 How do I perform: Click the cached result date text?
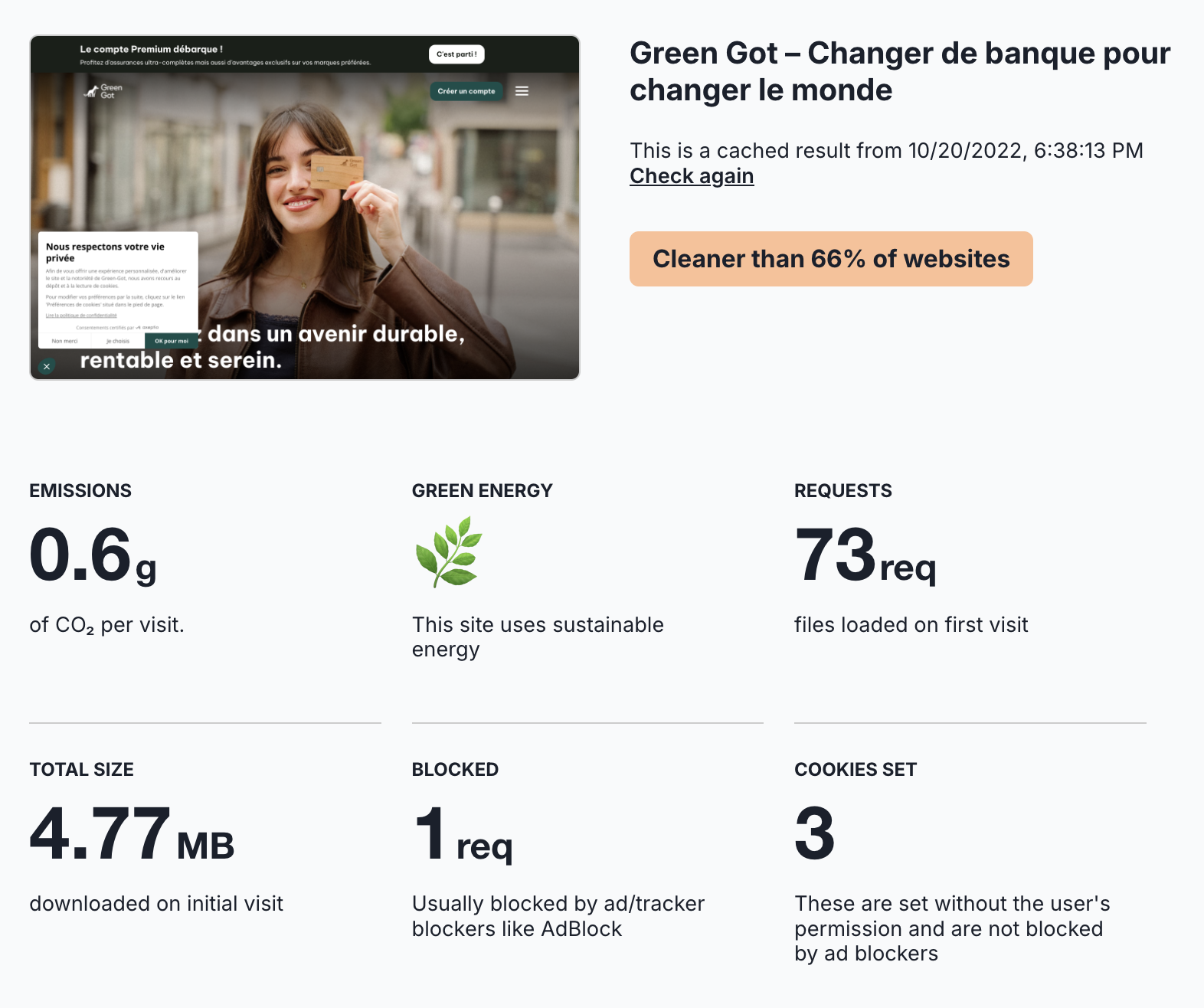[886, 151]
